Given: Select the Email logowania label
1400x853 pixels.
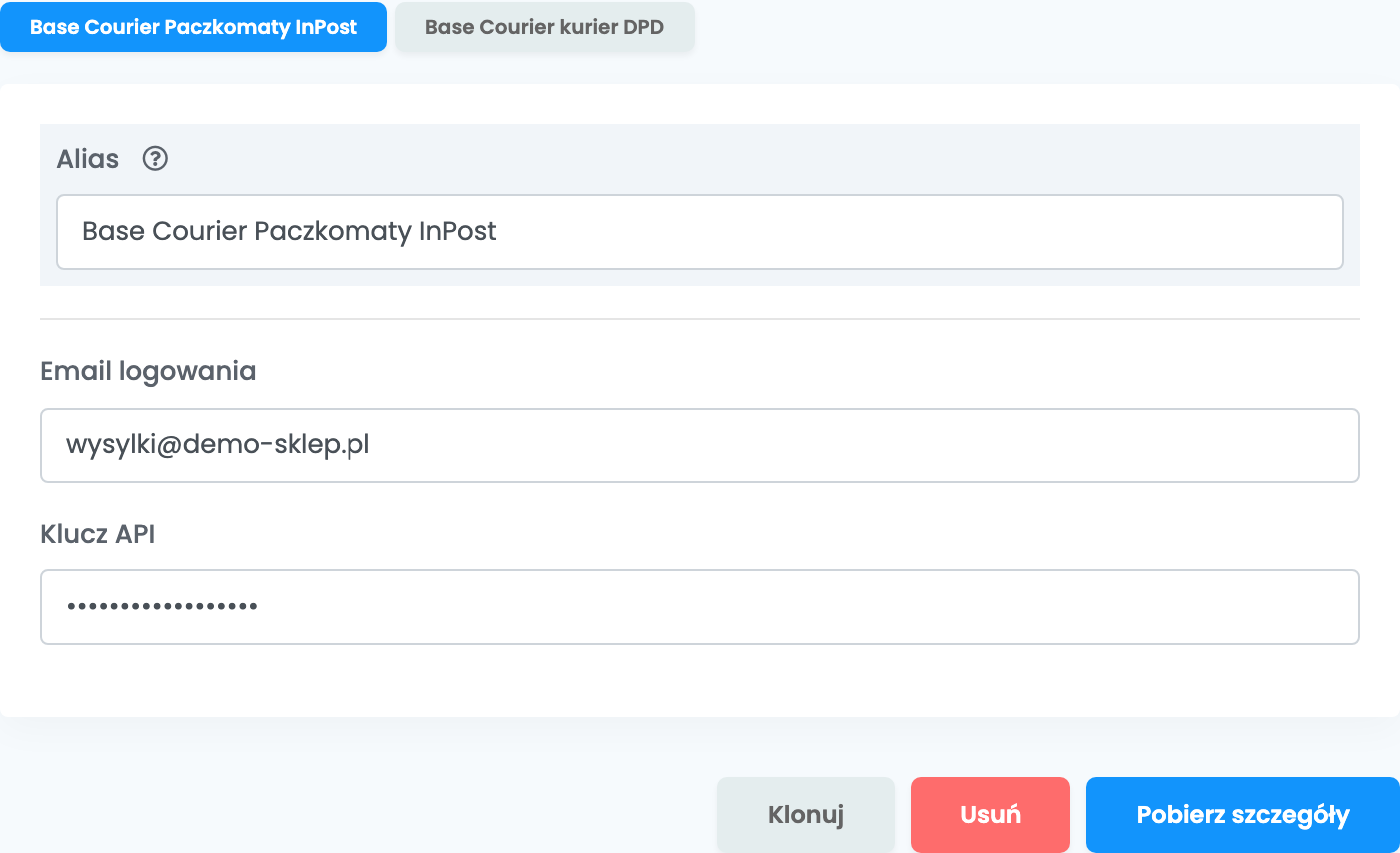Looking at the screenshot, I should click(x=148, y=372).
